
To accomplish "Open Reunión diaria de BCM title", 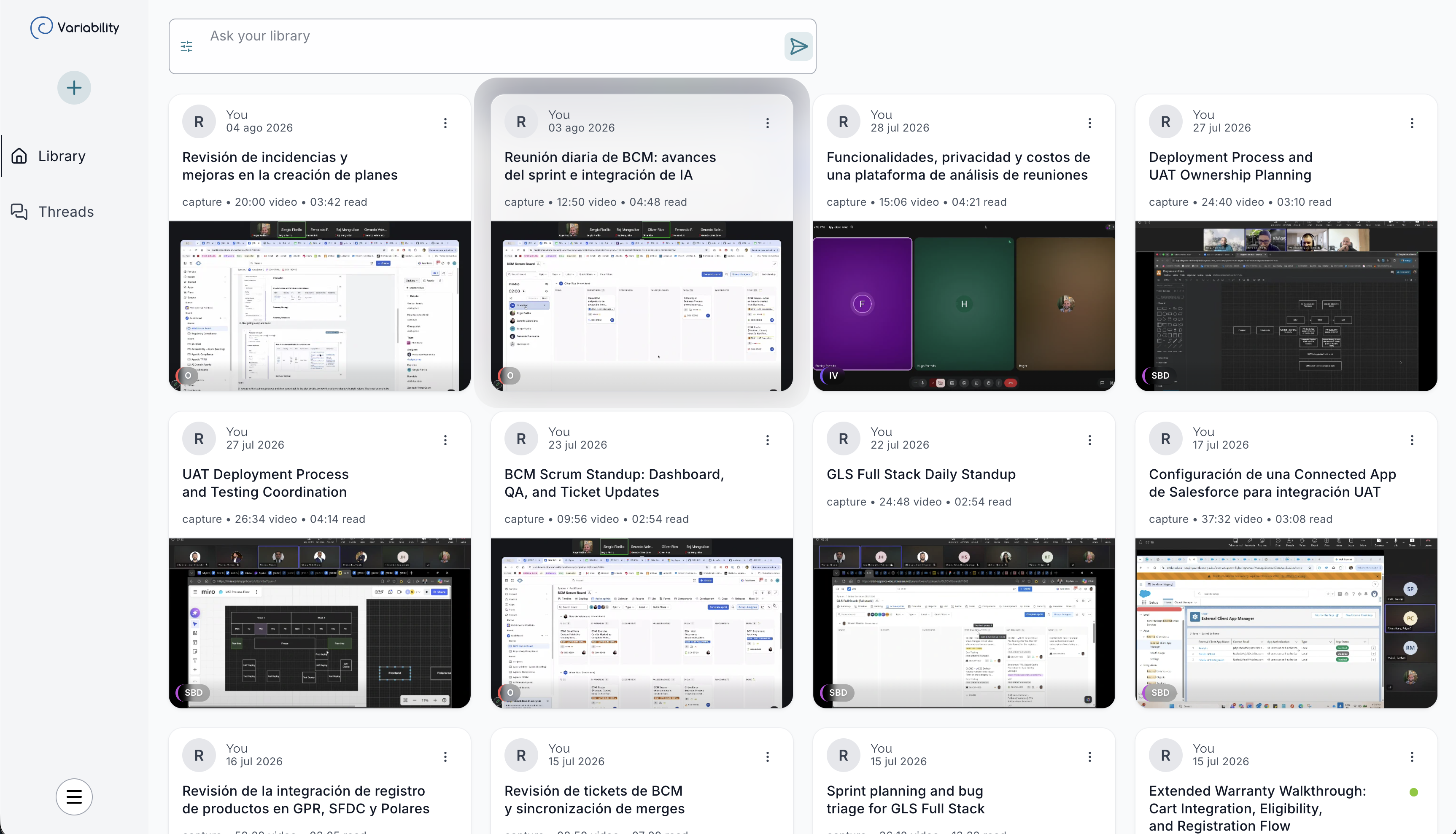I will click(610, 166).
